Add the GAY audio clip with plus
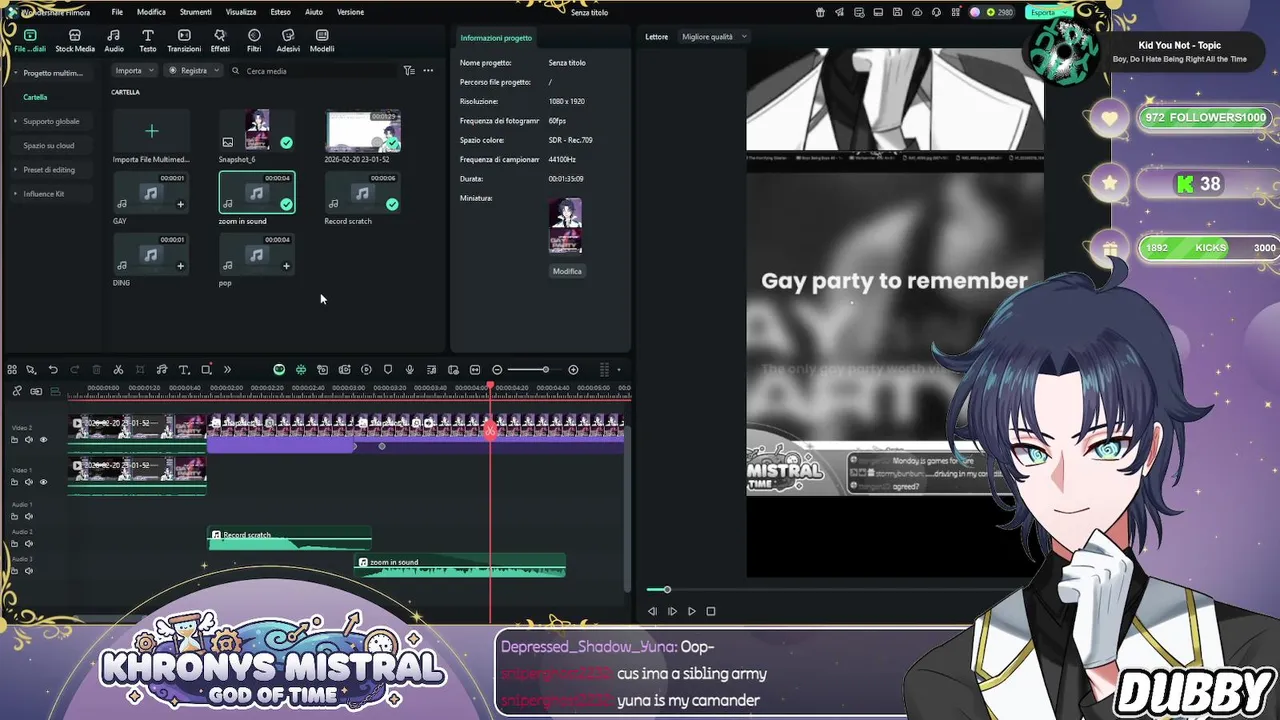 (180, 204)
